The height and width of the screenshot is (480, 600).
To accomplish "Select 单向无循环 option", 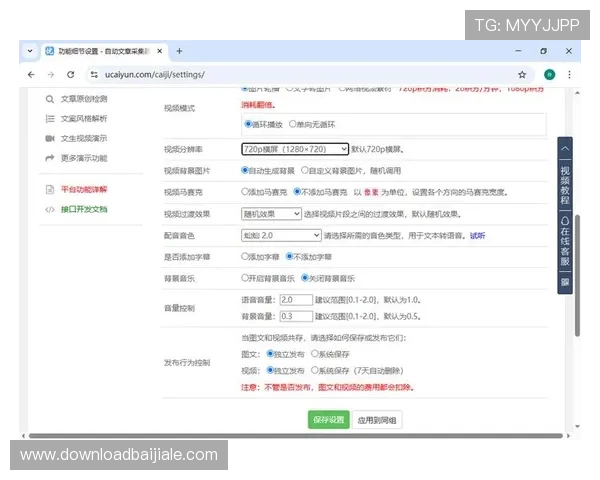I will tap(293, 124).
